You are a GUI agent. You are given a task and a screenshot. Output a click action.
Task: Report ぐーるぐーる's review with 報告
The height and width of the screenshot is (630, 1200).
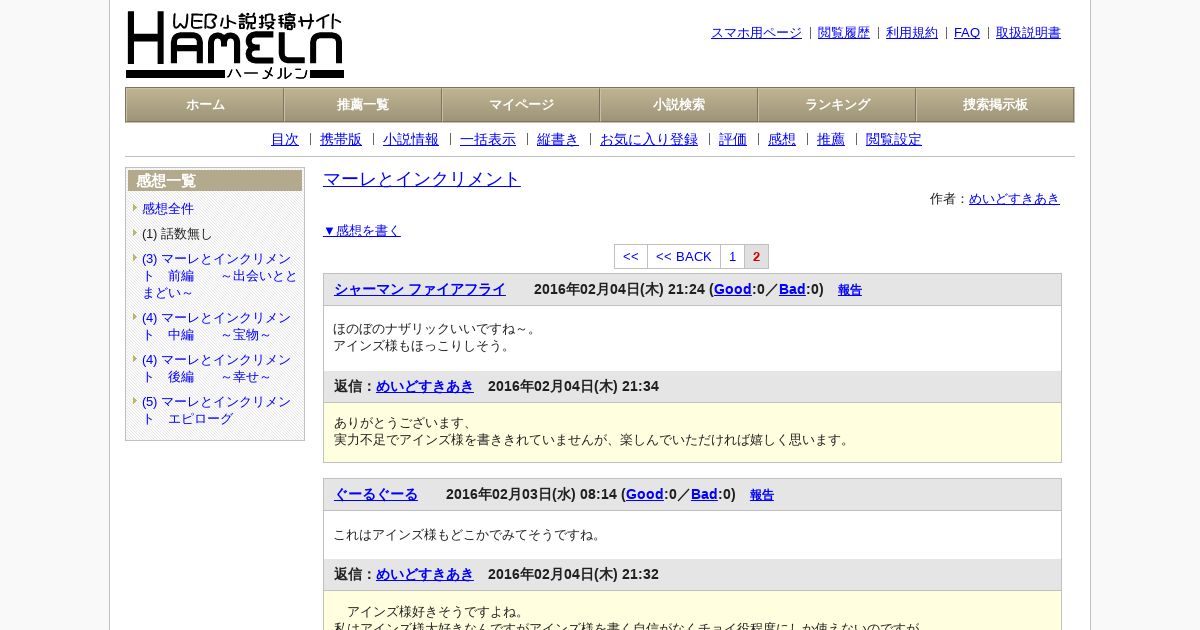(x=762, y=495)
